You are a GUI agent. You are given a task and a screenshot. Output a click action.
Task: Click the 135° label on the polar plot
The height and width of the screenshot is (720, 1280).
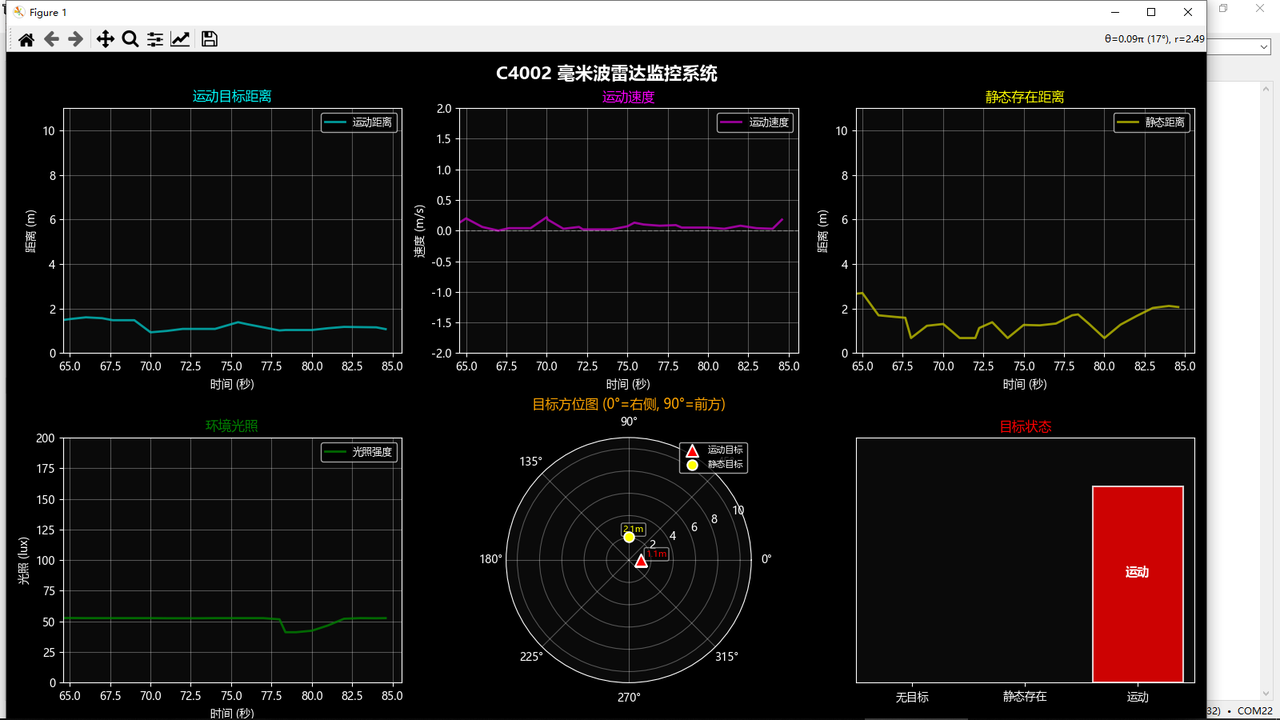coord(531,461)
